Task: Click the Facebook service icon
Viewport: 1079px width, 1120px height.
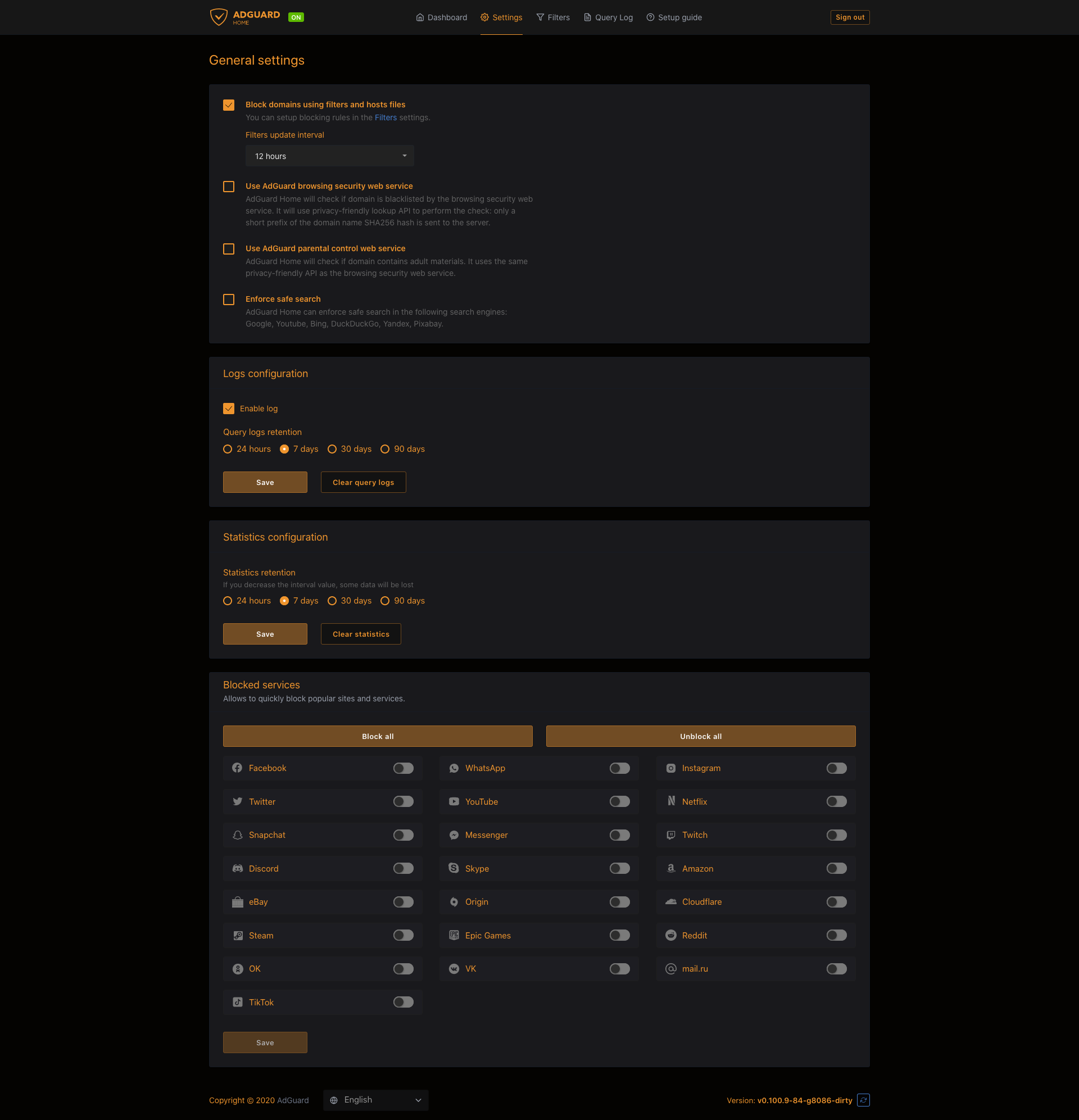Action: tap(237, 768)
